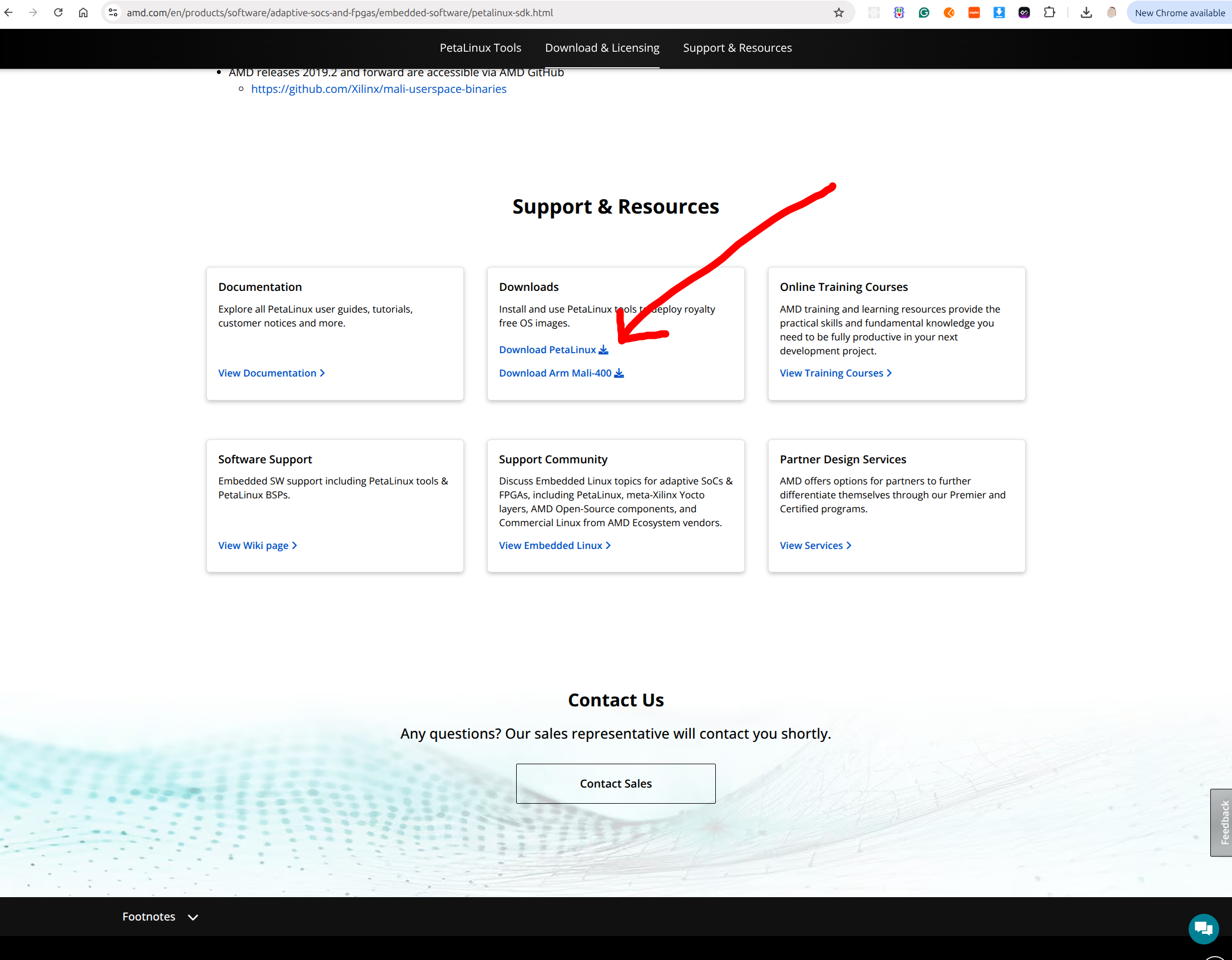Open the Grammarly extension
1232x960 pixels.
(924, 12)
